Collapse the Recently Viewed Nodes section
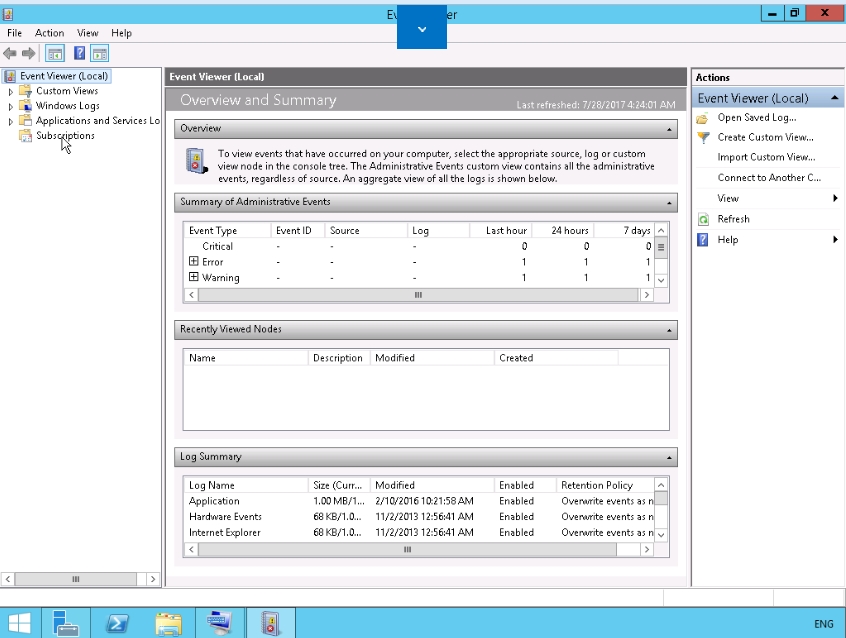The width and height of the screenshot is (846, 638). pos(669,330)
